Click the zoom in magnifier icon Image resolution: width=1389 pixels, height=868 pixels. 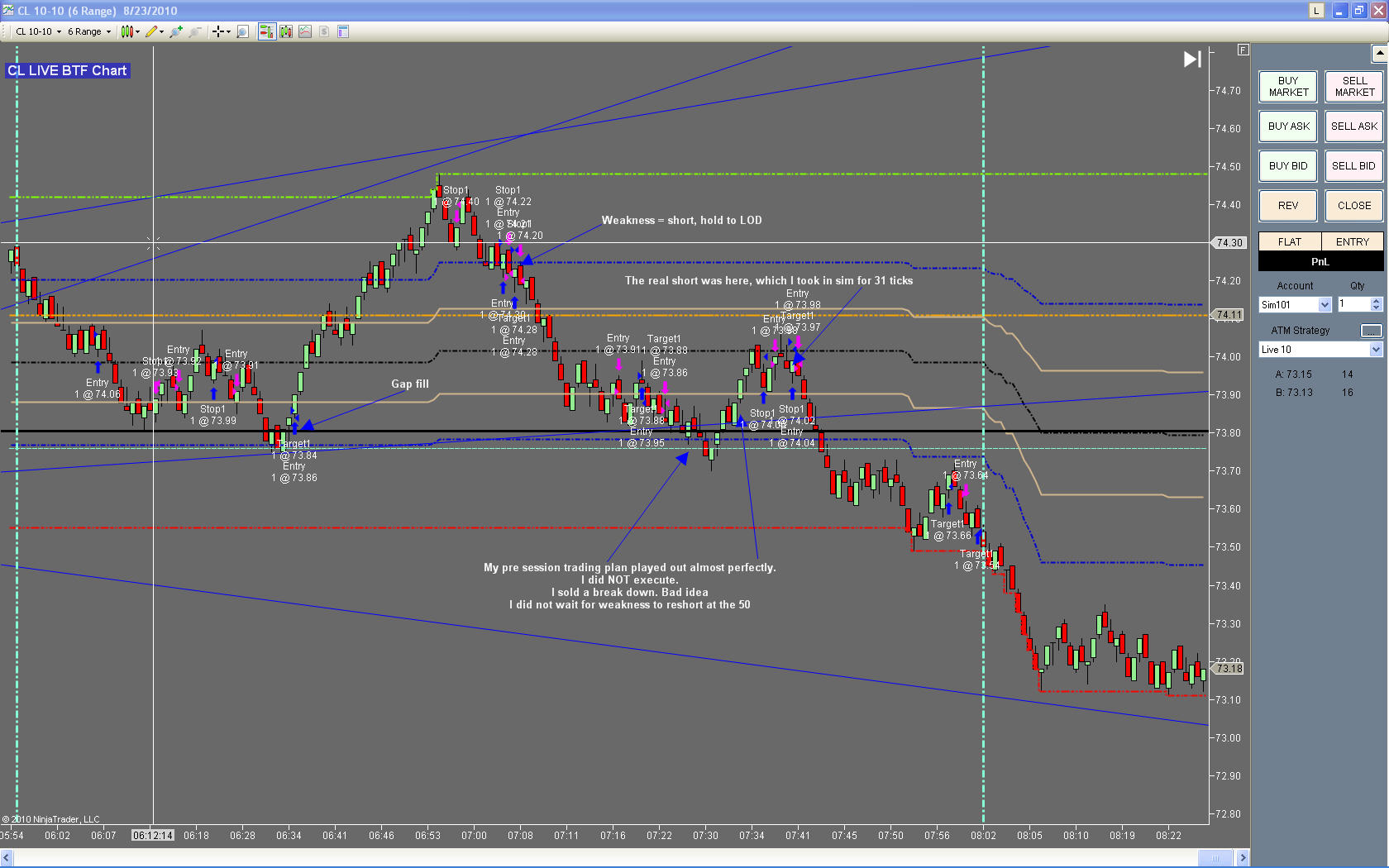click(176, 31)
